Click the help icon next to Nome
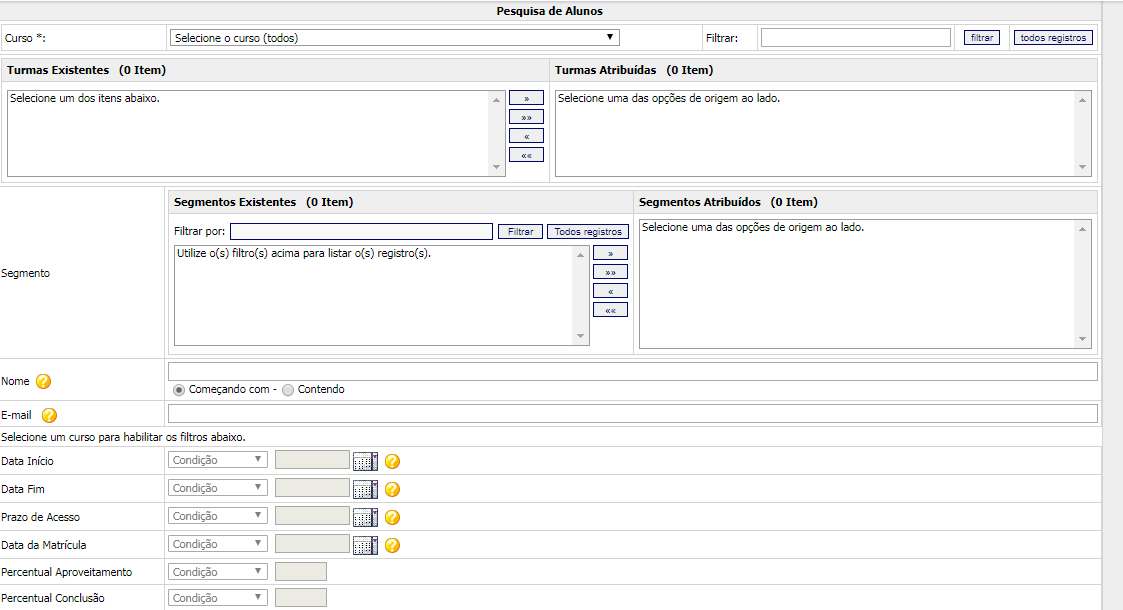The width and height of the screenshot is (1123, 610). (x=44, y=382)
